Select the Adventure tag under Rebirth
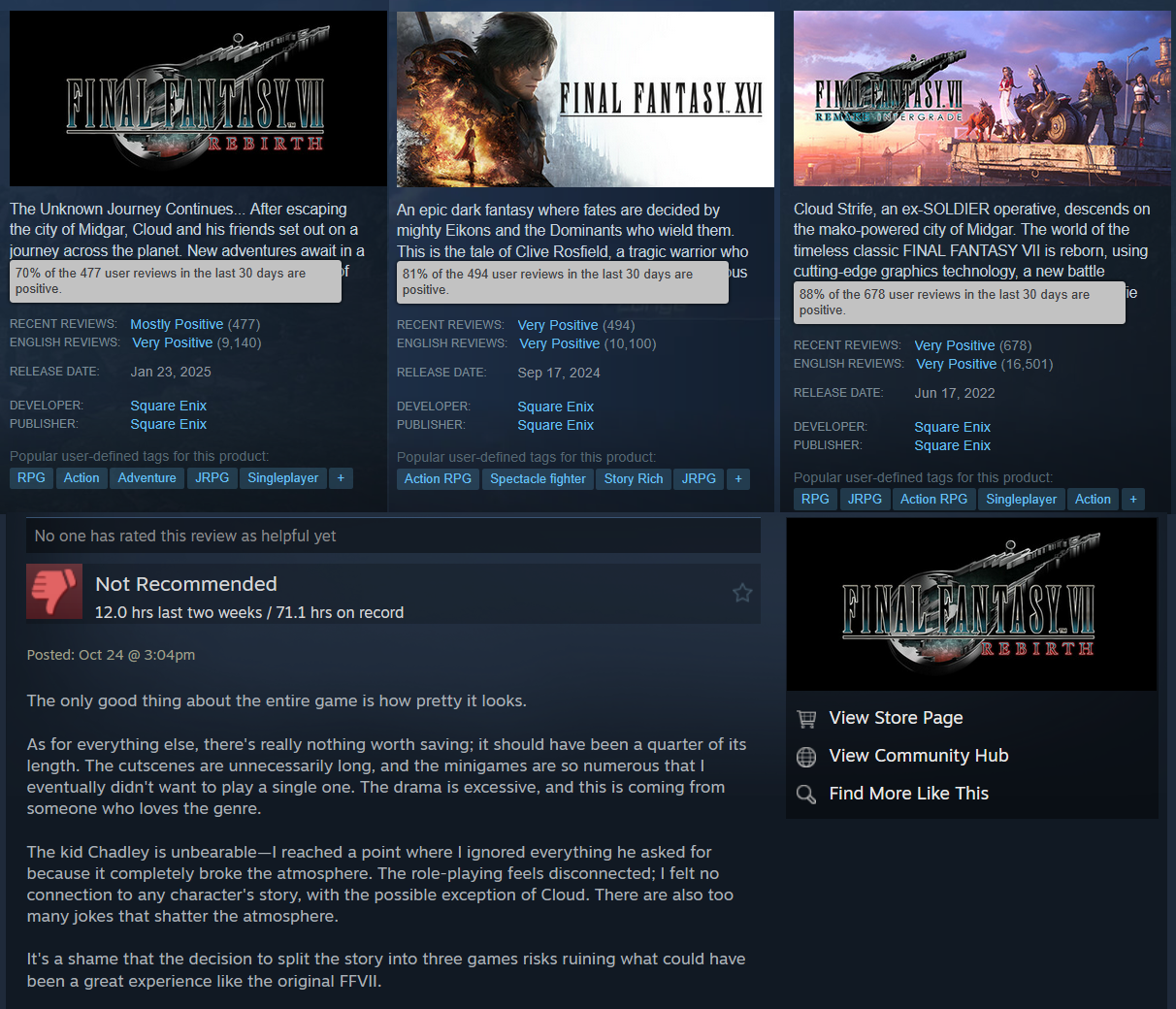 (x=147, y=478)
